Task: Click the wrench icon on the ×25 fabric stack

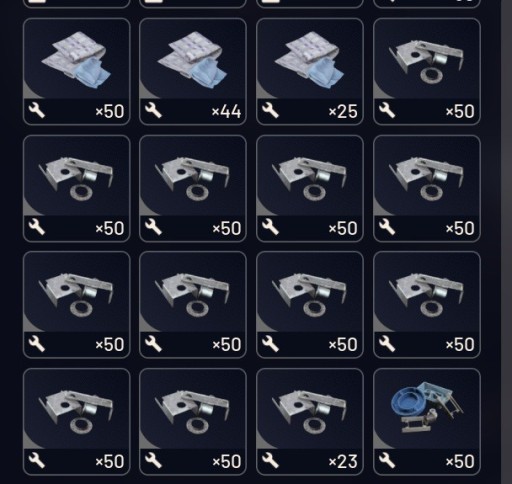Action: (270, 110)
